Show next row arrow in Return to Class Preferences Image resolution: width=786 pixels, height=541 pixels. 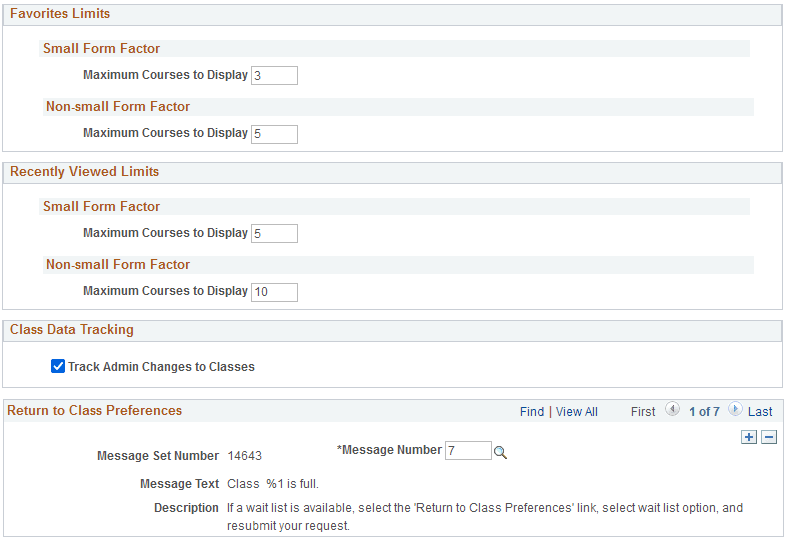point(735,410)
